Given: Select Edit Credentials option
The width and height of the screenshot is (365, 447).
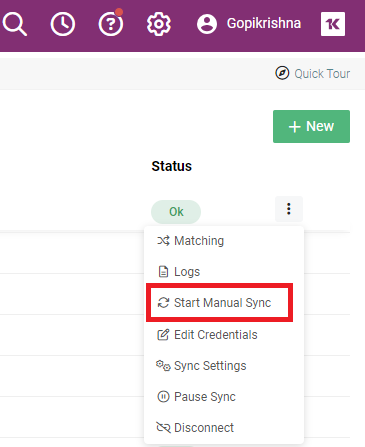Looking at the screenshot, I should click(224, 335).
